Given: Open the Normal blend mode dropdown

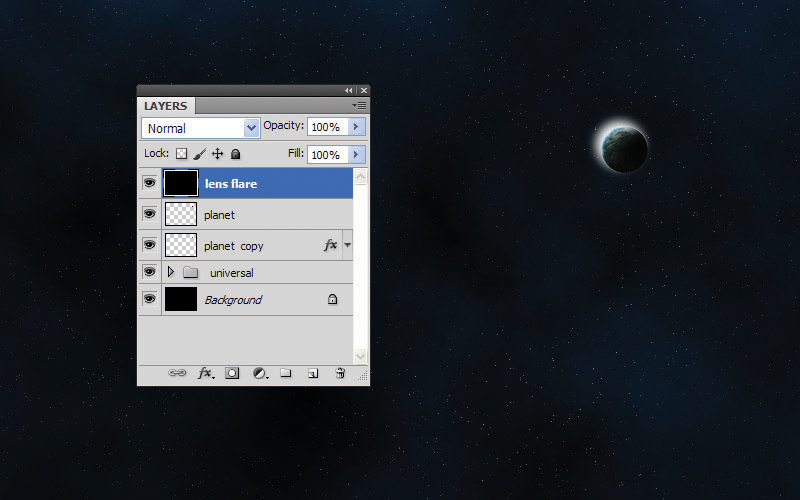Looking at the screenshot, I should [x=201, y=128].
